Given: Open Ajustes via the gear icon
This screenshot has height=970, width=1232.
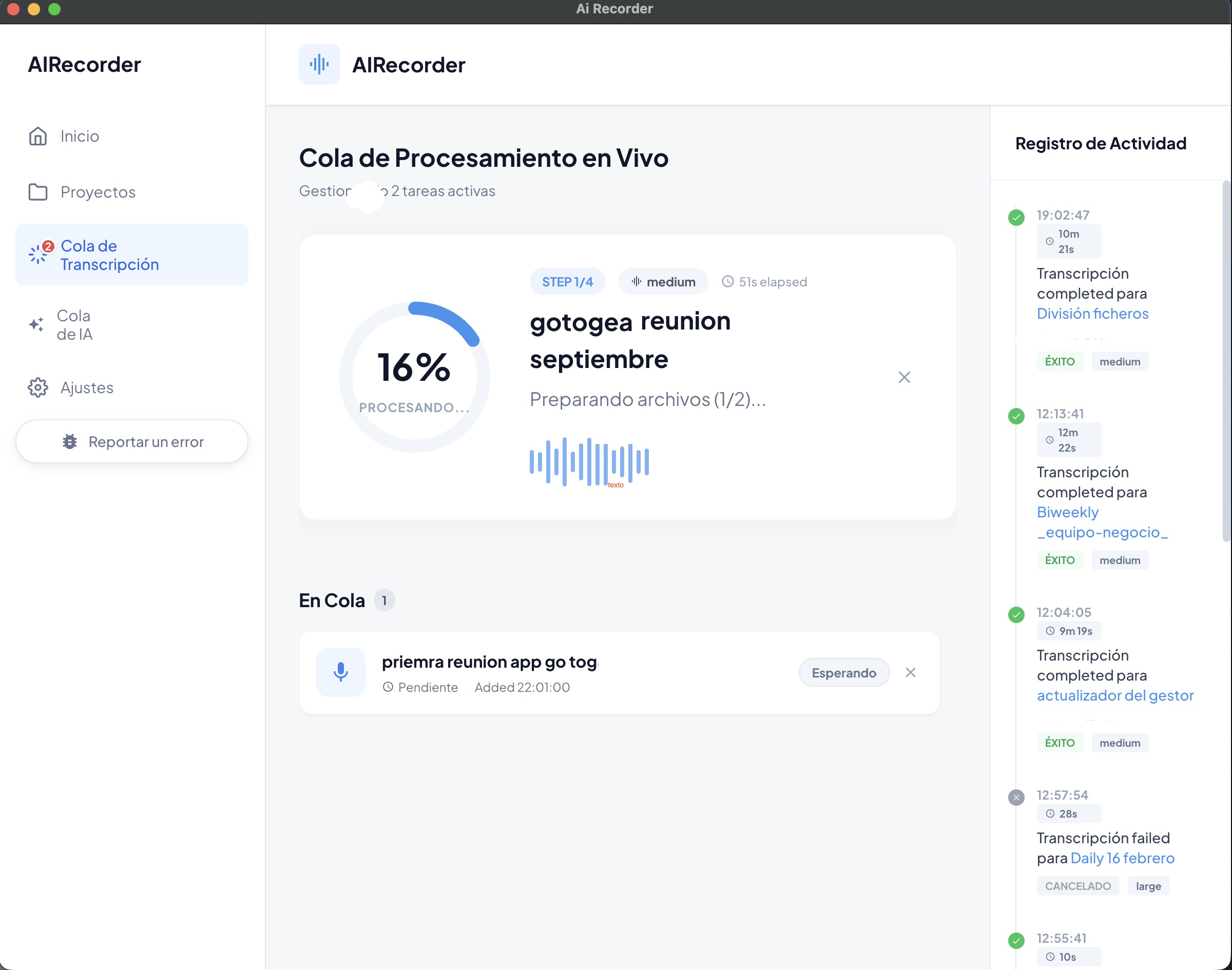Looking at the screenshot, I should 37,387.
